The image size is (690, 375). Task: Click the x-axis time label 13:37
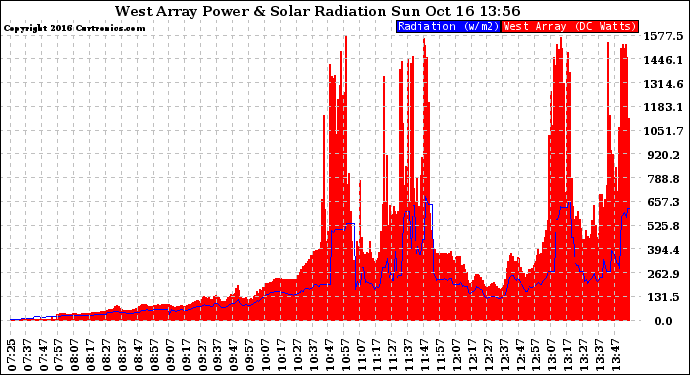click(599, 355)
